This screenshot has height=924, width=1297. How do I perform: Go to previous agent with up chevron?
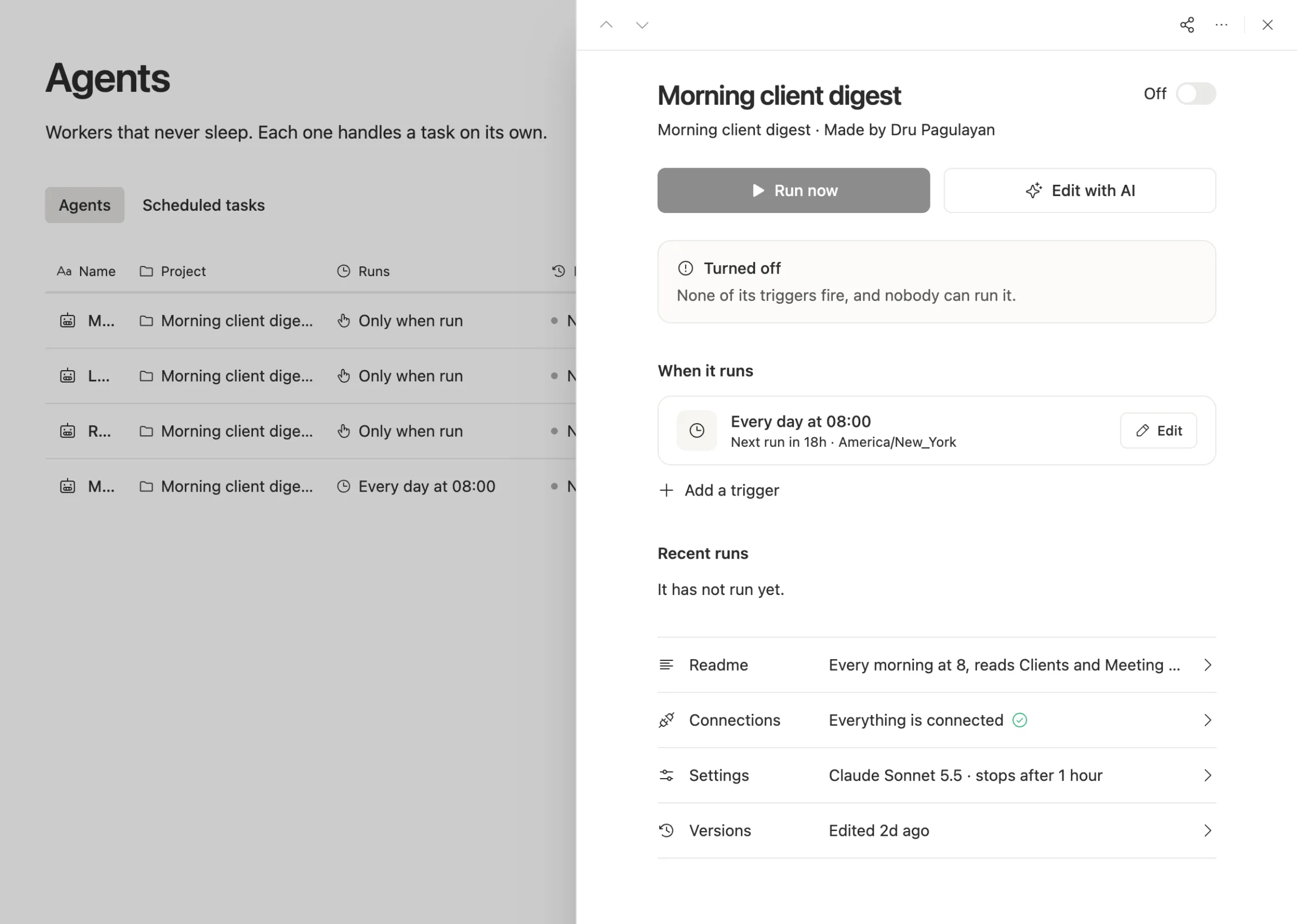[x=606, y=25]
